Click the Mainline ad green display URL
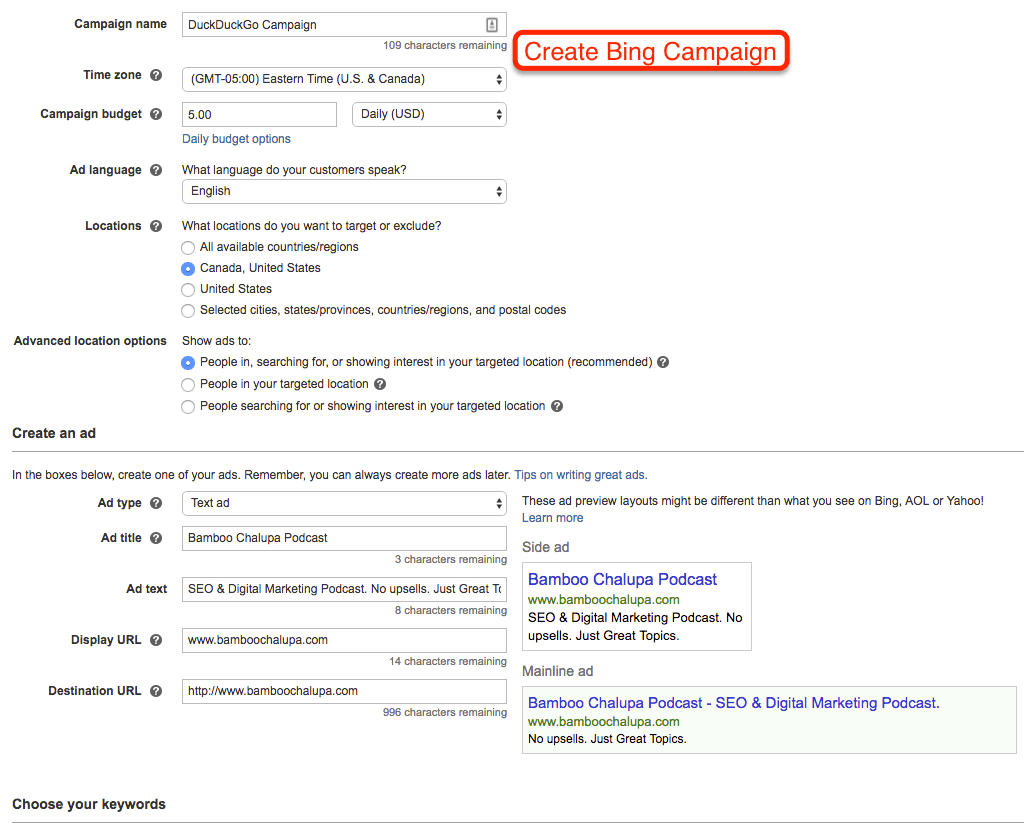This screenshot has height=824, width=1024. click(x=603, y=721)
